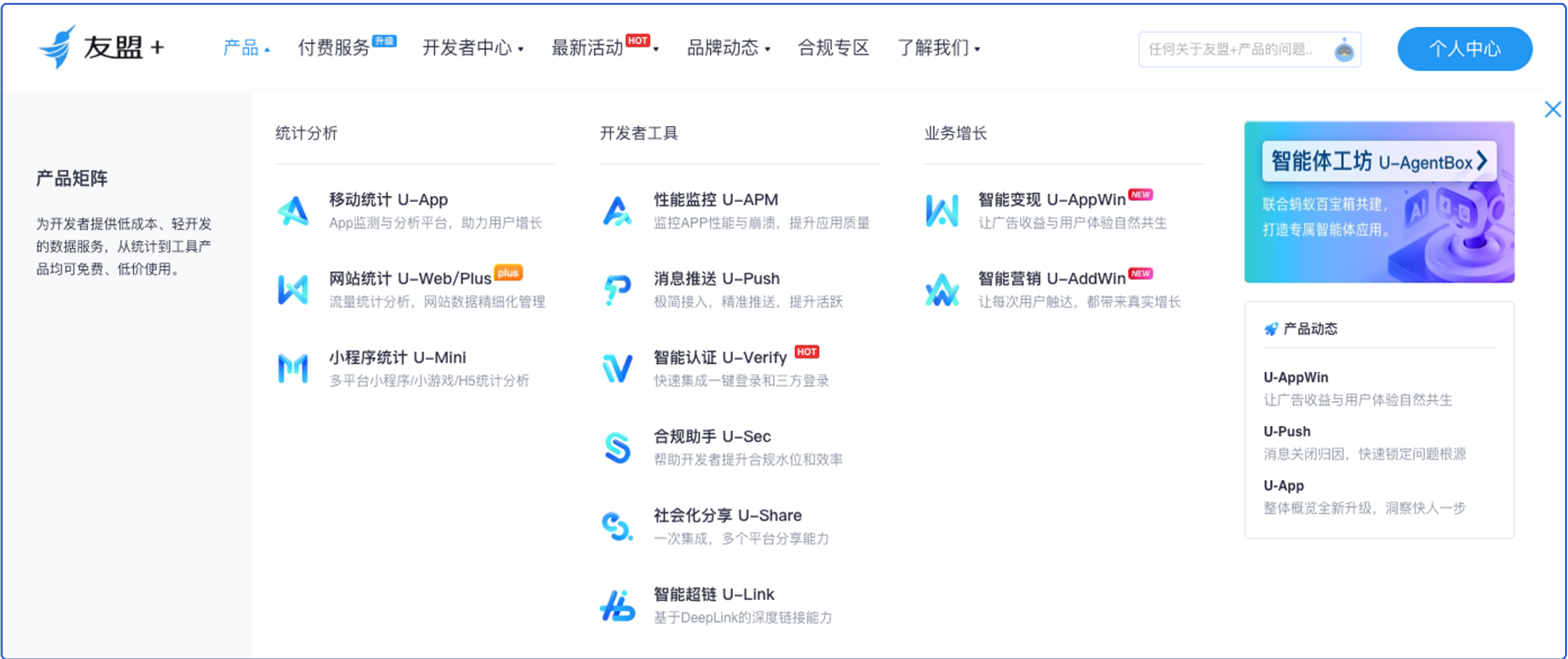Open the U-AgentBox 智能体工坊 banner

click(1379, 201)
